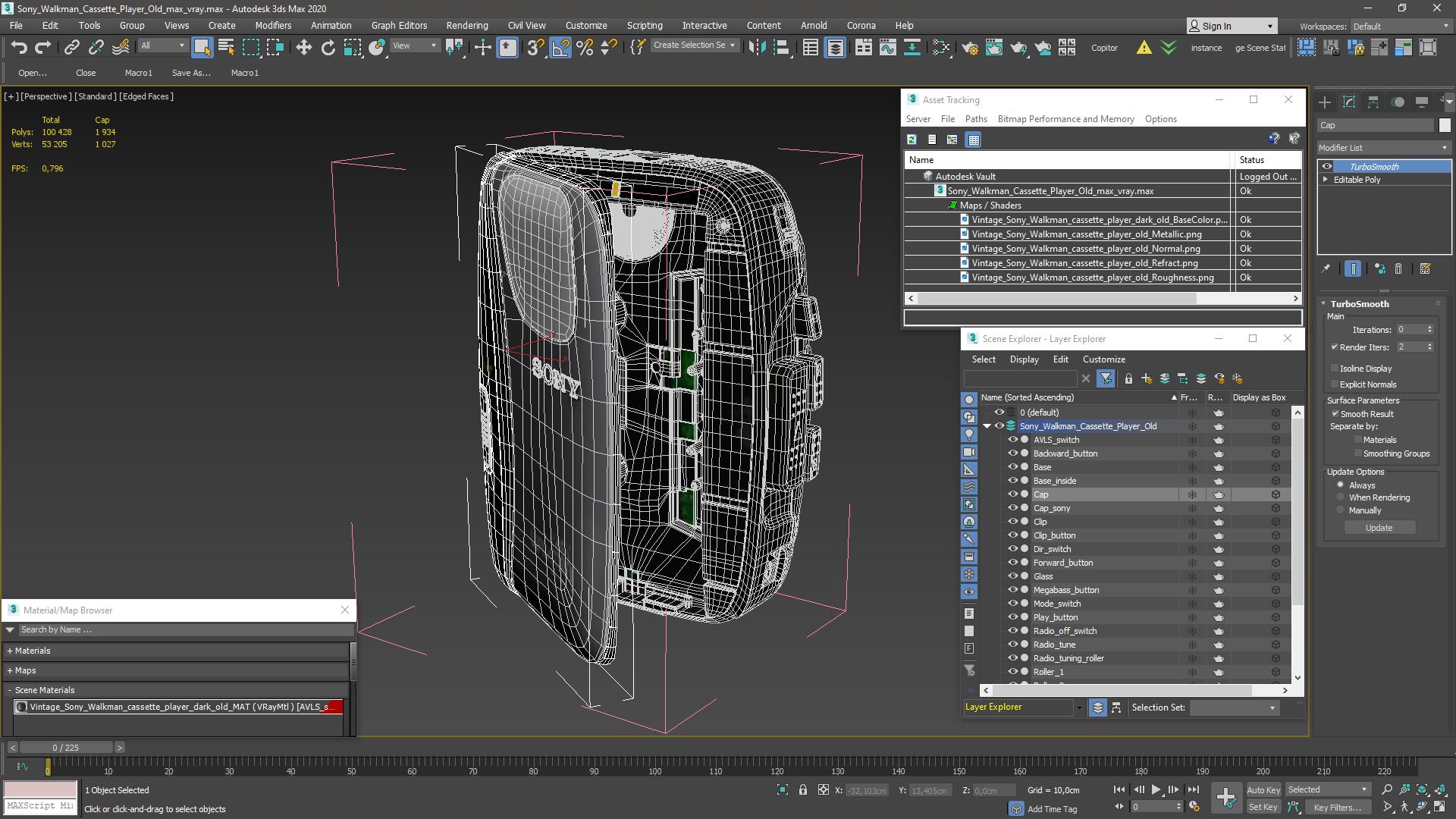Image resolution: width=1456 pixels, height=819 pixels.
Task: Click the yellow warning triangle icon
Action: point(1144,47)
